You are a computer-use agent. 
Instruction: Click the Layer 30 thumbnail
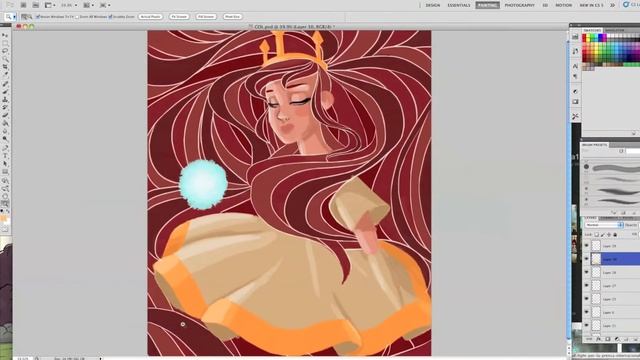(596, 259)
